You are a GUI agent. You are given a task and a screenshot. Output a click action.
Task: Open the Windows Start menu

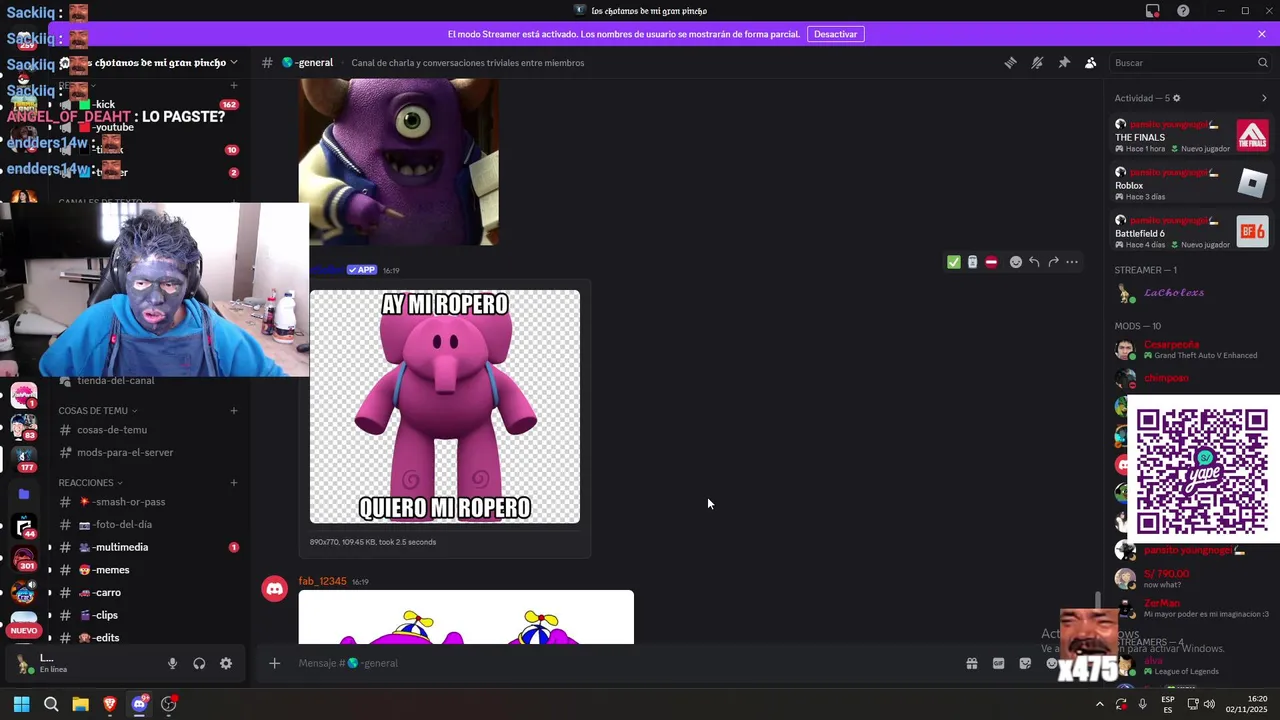(21, 704)
